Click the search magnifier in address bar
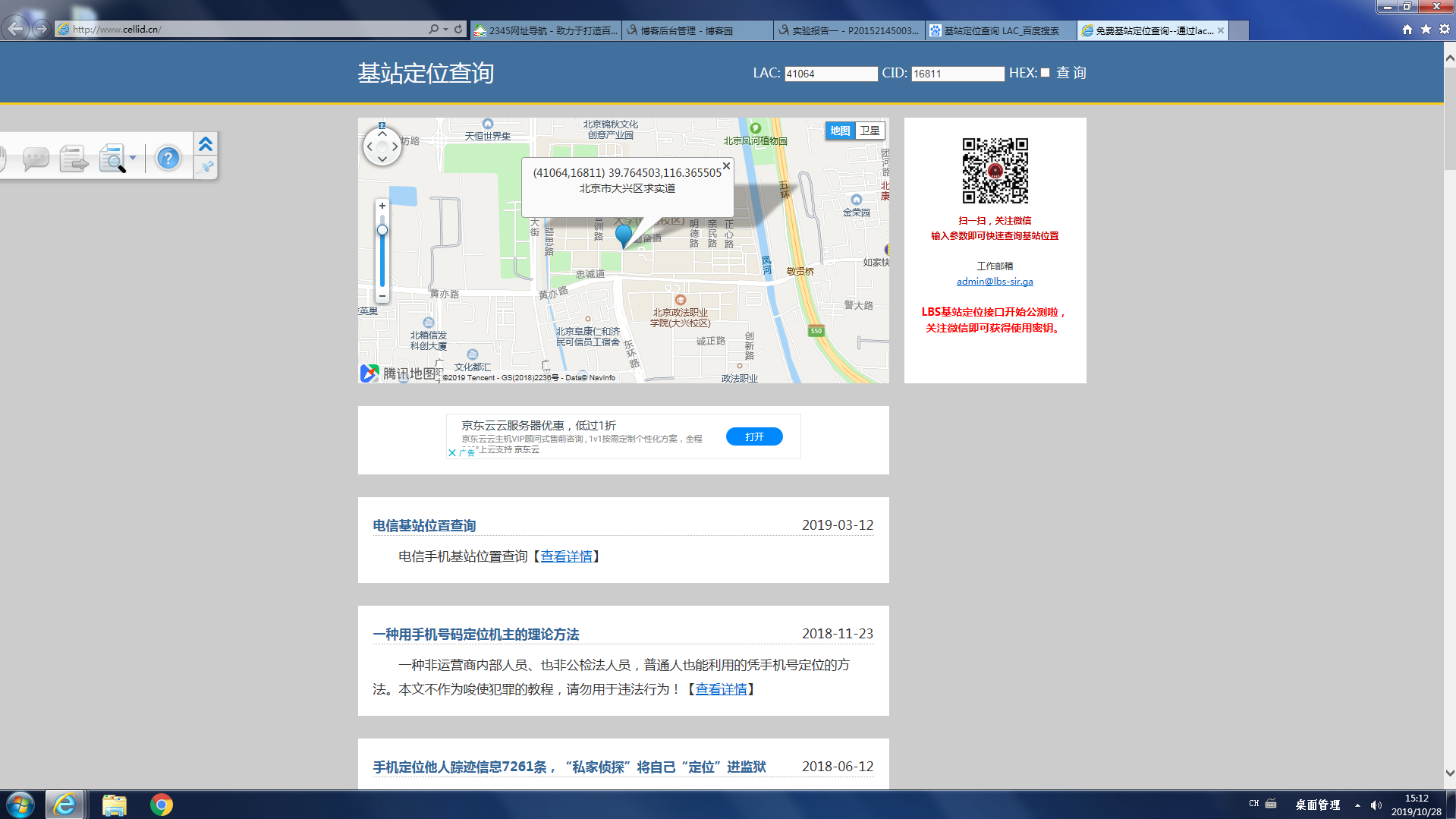Image resolution: width=1456 pixels, height=819 pixels. point(433,29)
